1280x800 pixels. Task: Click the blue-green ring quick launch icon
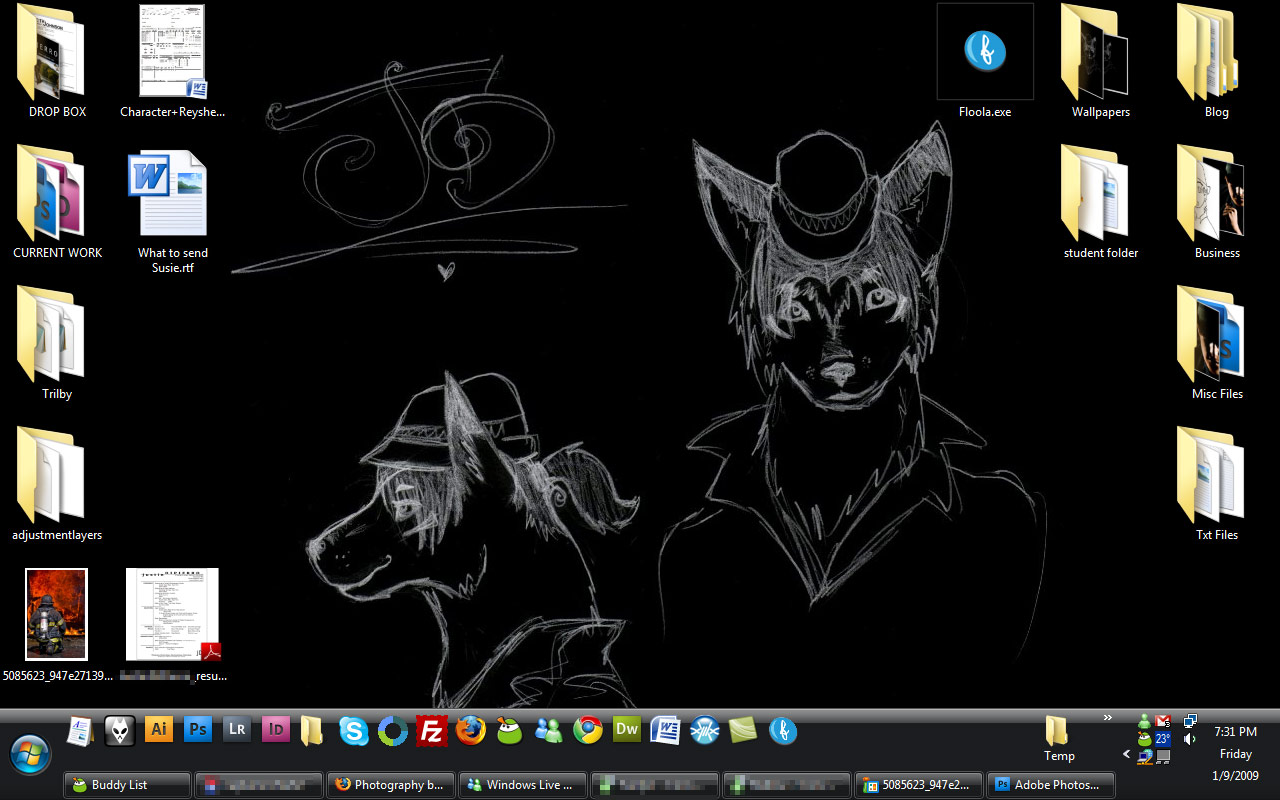click(393, 731)
